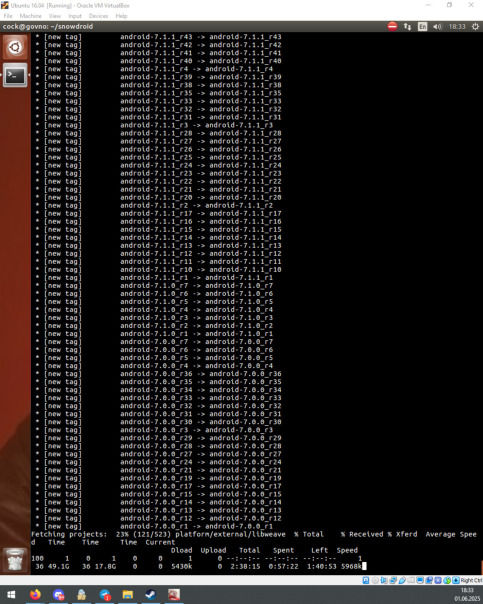Open the VirtualBox Input menu

pos(75,16)
